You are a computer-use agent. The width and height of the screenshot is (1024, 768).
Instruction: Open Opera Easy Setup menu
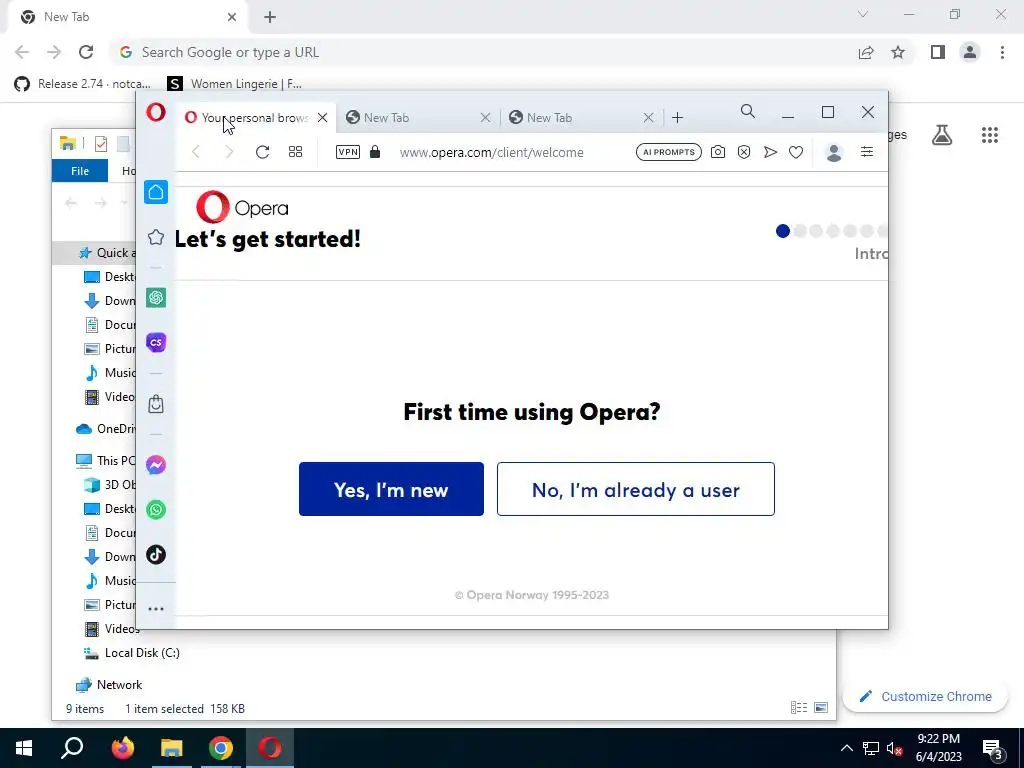[x=867, y=152]
